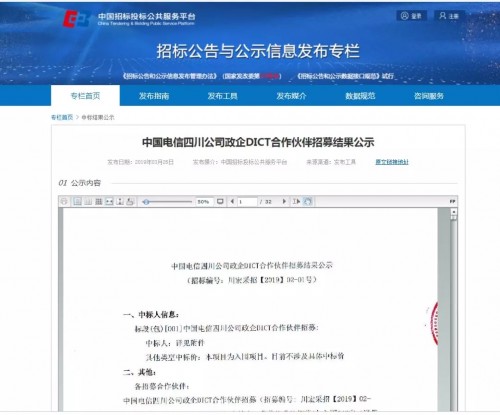500x415 pixels.
Task: Click the 50% zoom level field
Action: [203, 202]
